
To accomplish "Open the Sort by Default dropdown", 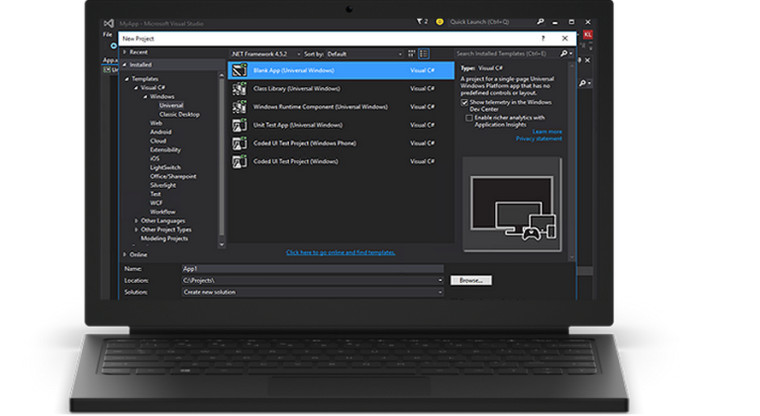I will (364, 54).
